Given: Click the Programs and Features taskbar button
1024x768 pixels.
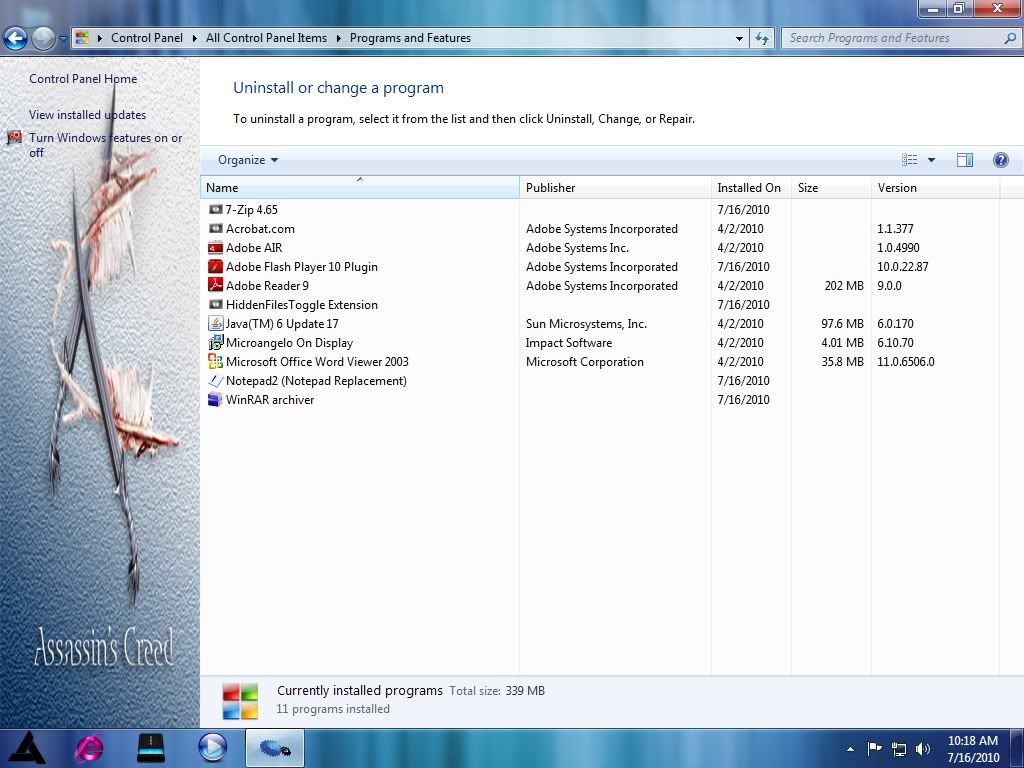Looking at the screenshot, I should pos(274,748).
